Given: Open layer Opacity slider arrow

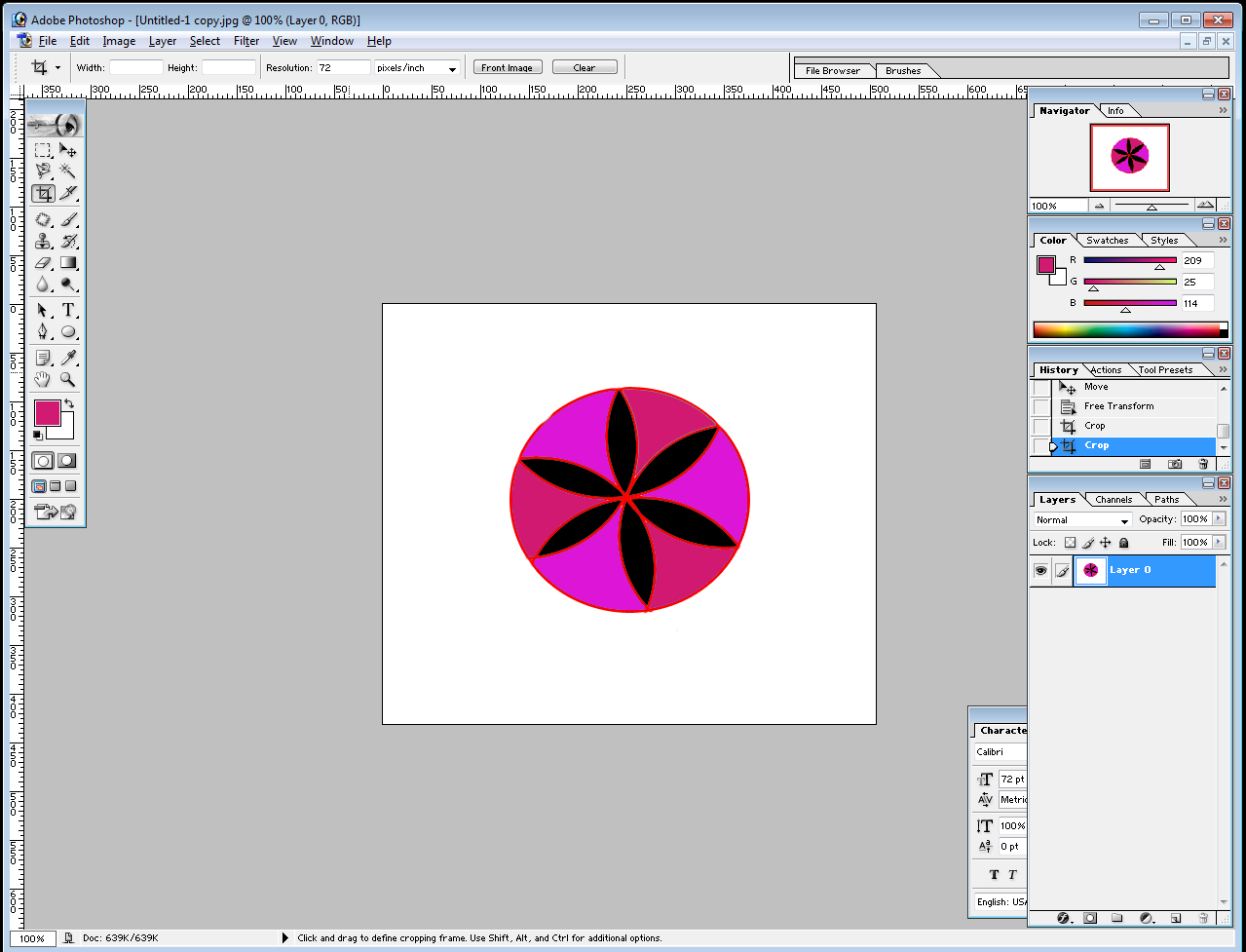Looking at the screenshot, I should coord(1219,519).
